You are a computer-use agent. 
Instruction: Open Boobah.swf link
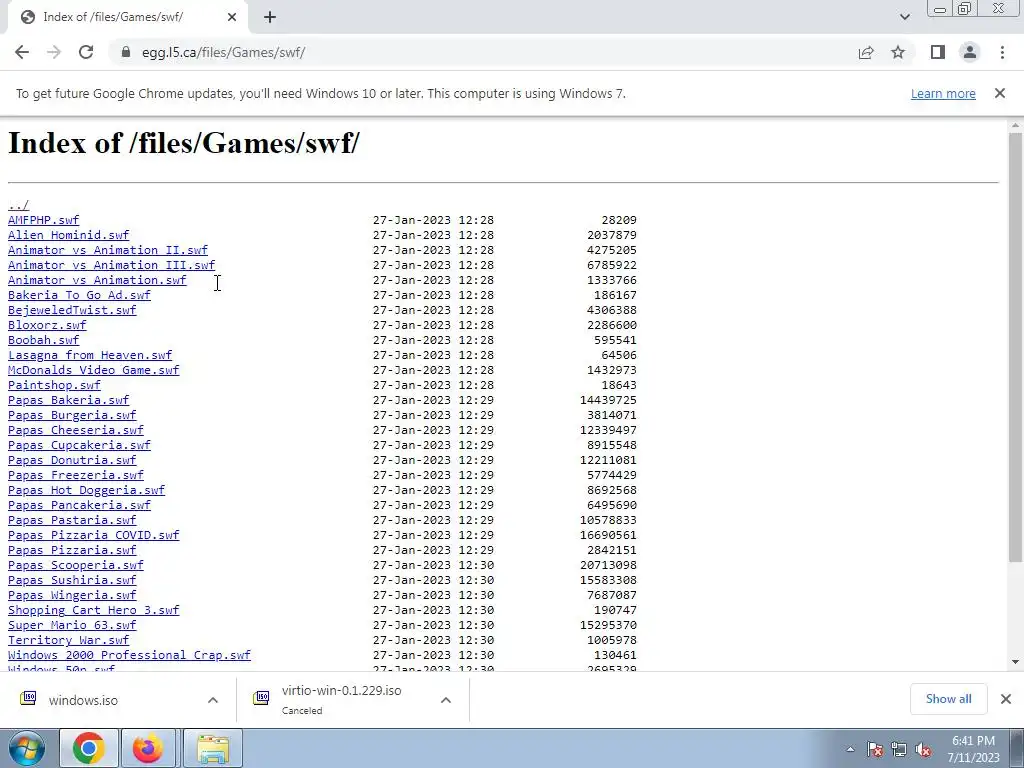point(43,340)
